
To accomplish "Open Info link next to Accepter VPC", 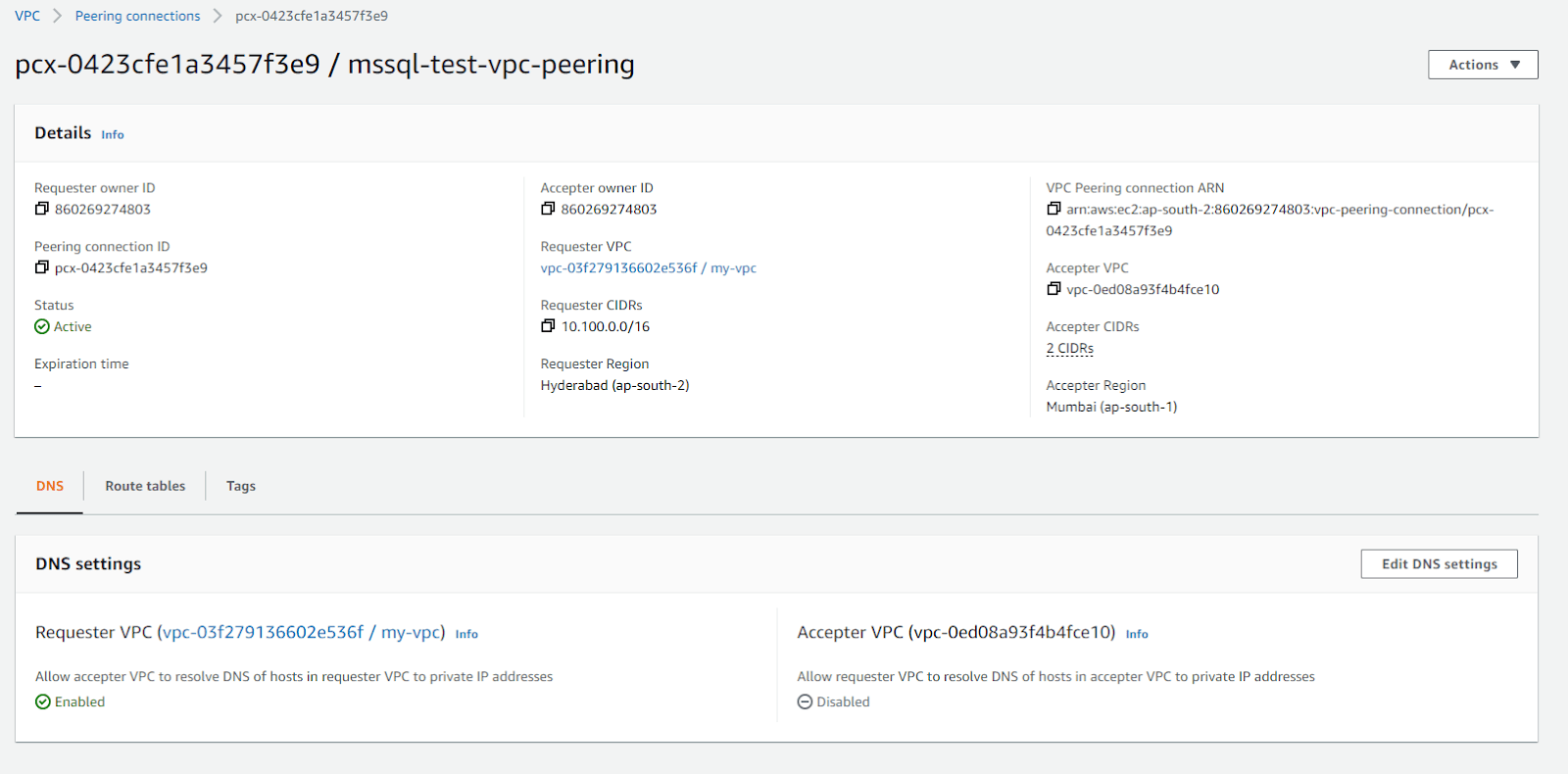I will click(1137, 635).
